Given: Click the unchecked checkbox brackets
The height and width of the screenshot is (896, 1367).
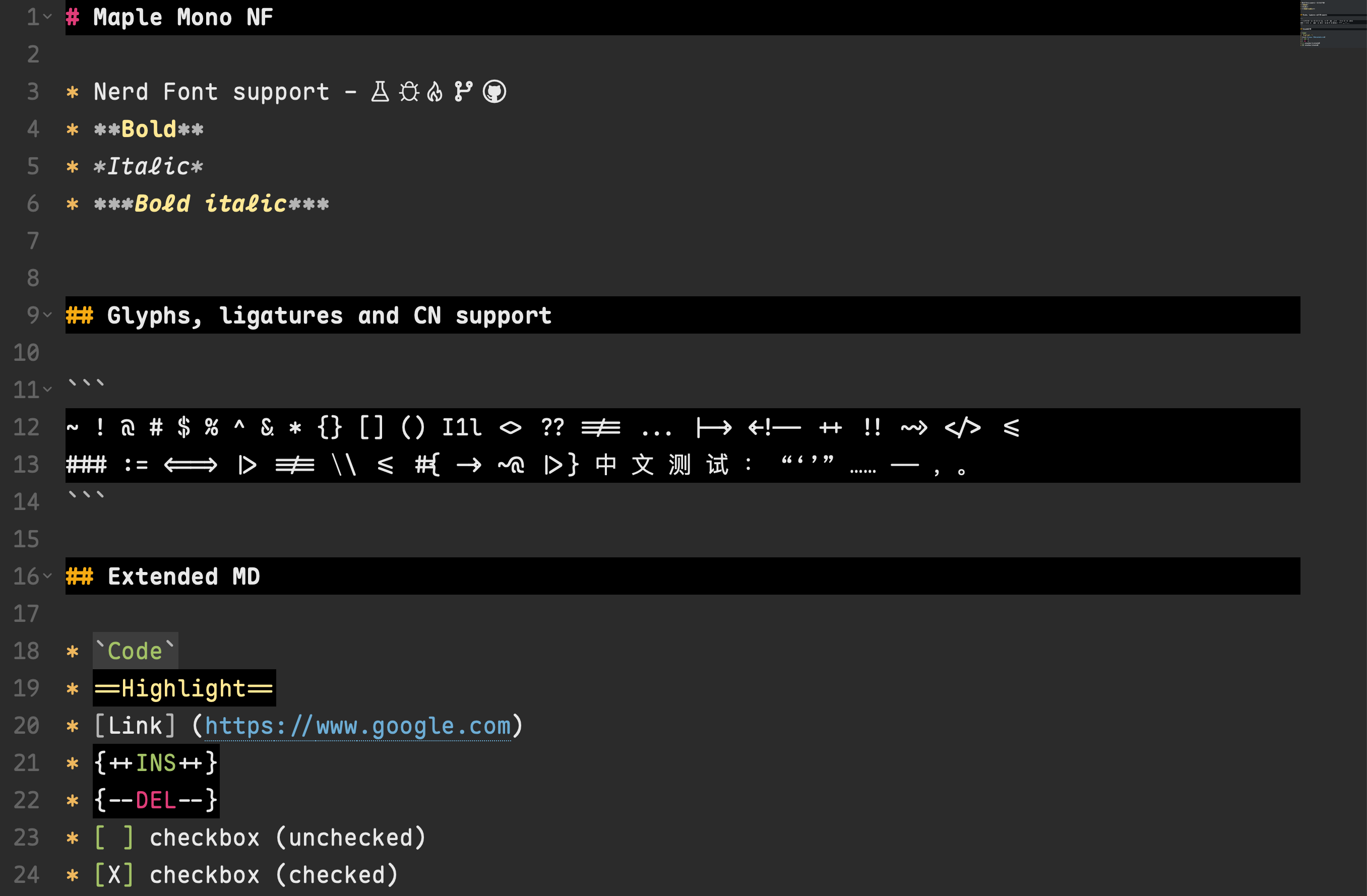Looking at the screenshot, I should pos(114,838).
